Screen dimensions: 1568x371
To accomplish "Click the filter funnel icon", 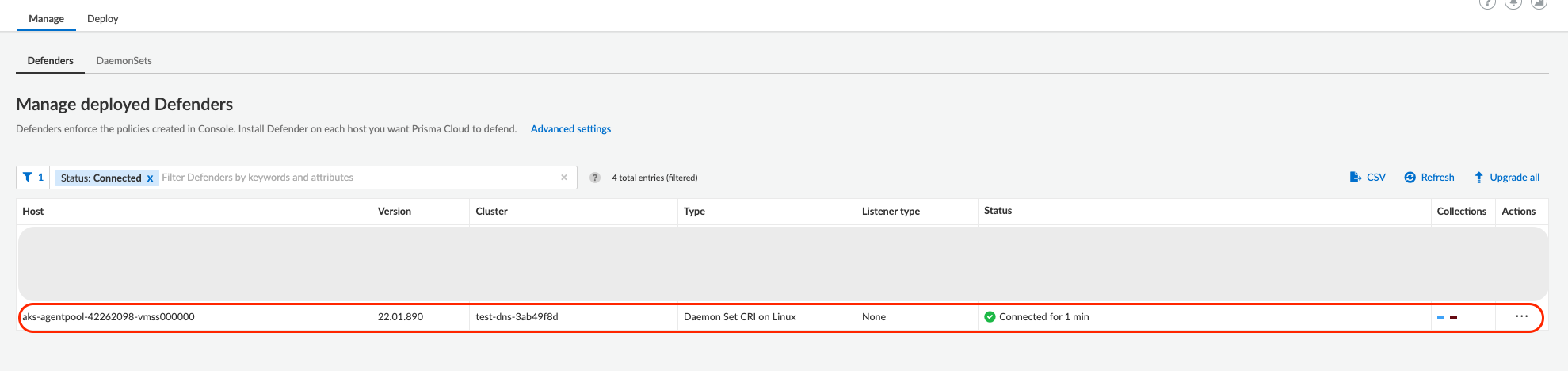I will point(28,178).
